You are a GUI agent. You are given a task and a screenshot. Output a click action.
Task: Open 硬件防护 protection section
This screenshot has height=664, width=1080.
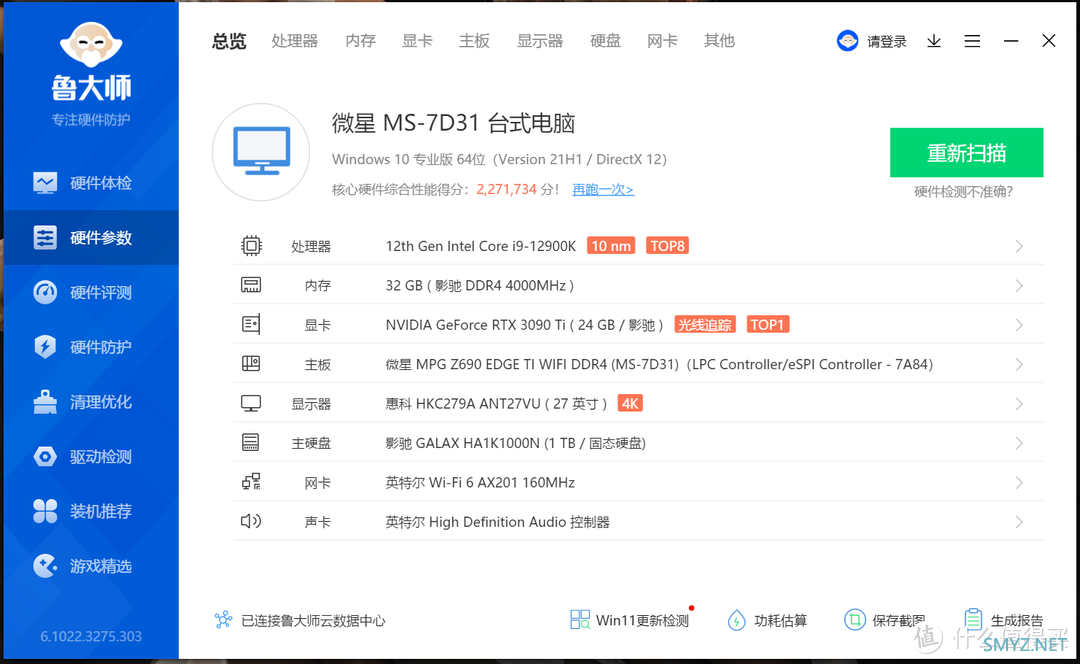coord(91,347)
